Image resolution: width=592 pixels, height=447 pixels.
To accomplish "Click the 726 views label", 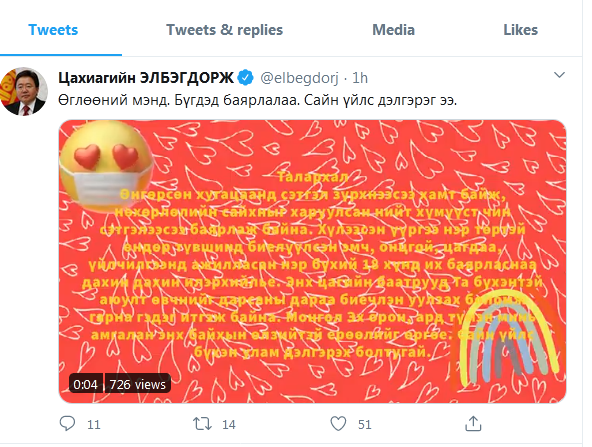I will click(x=137, y=384).
